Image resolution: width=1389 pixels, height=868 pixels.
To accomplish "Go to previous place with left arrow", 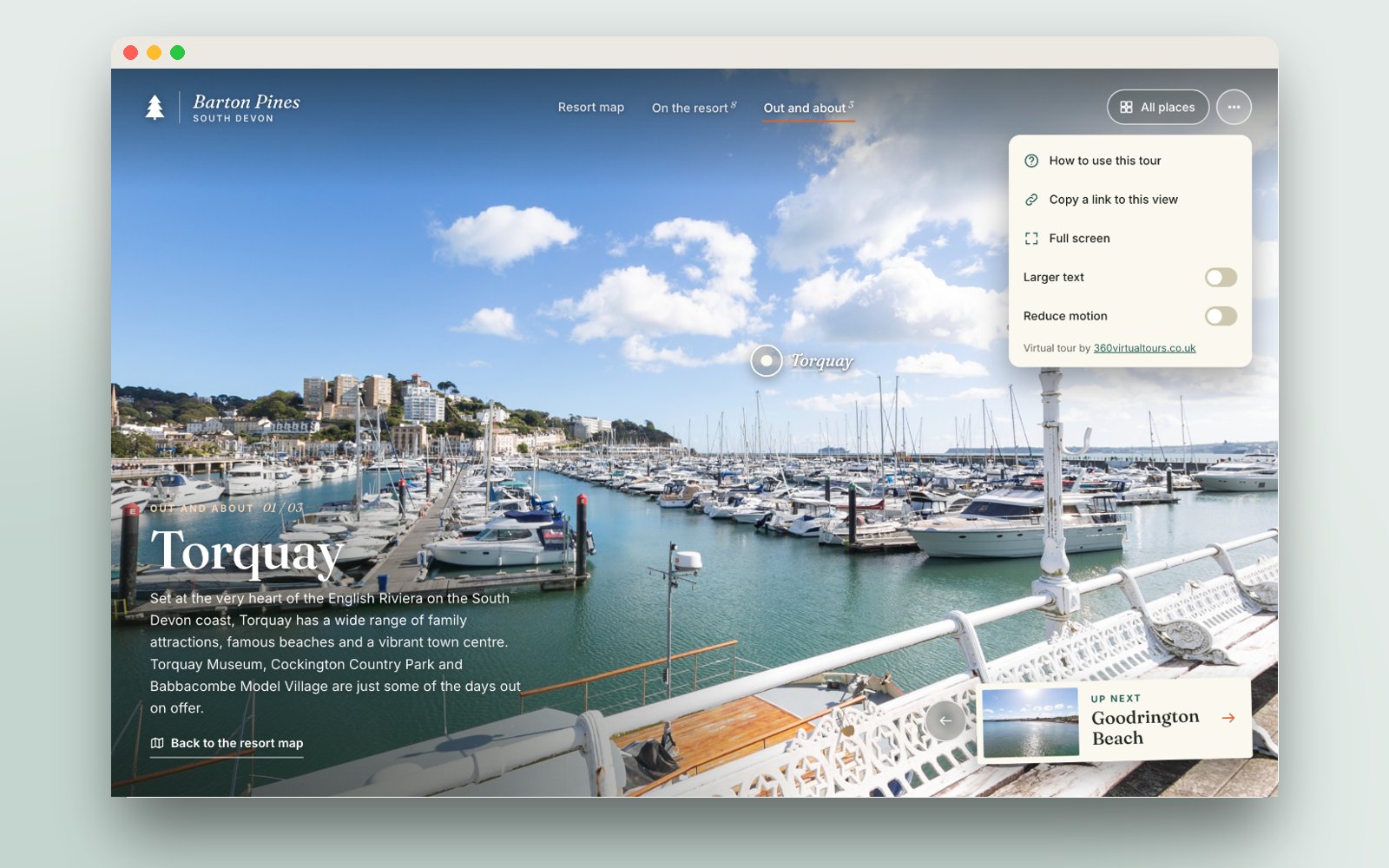I will pos(945,720).
